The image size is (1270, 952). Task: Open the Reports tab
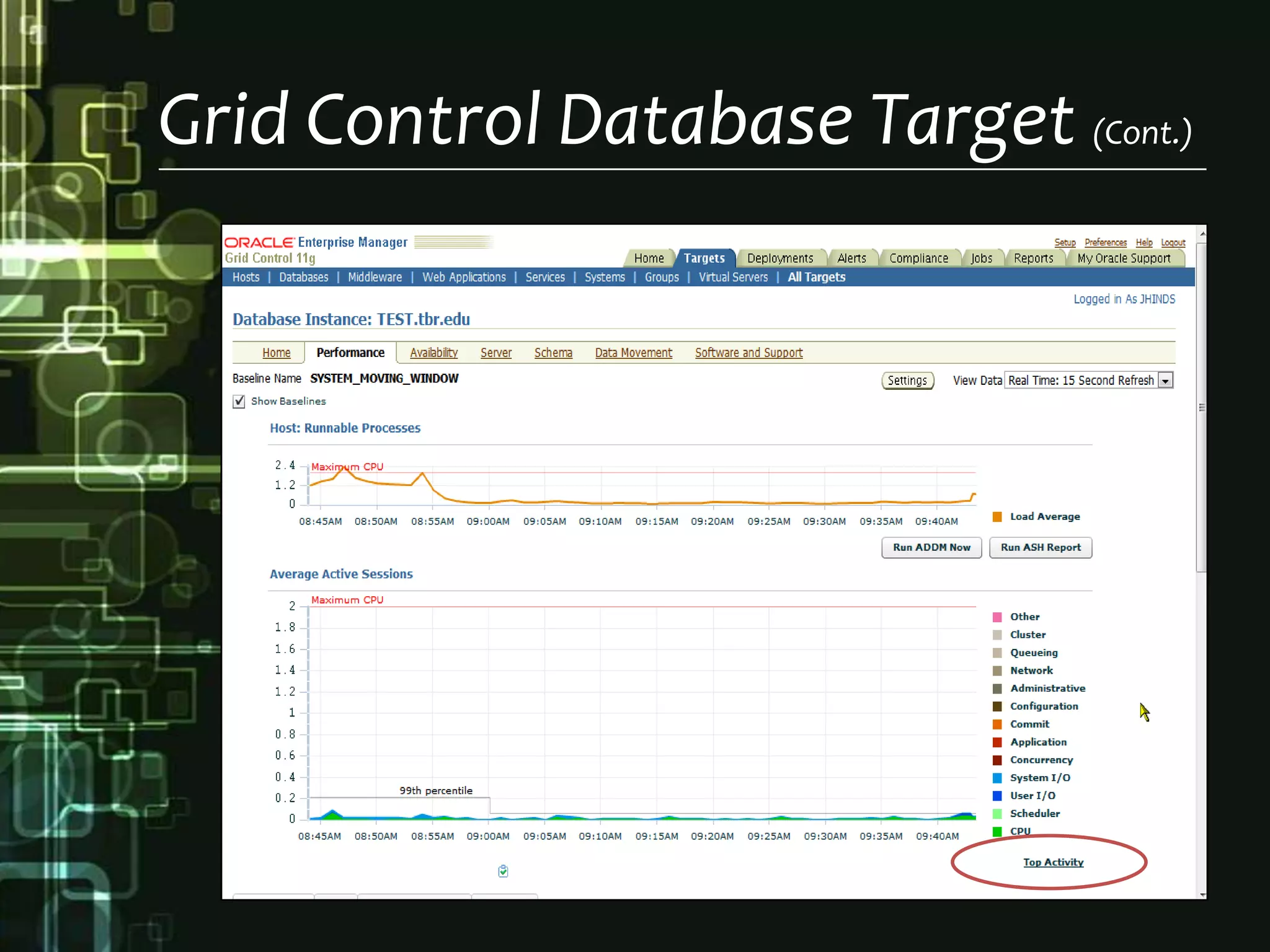[1033, 258]
